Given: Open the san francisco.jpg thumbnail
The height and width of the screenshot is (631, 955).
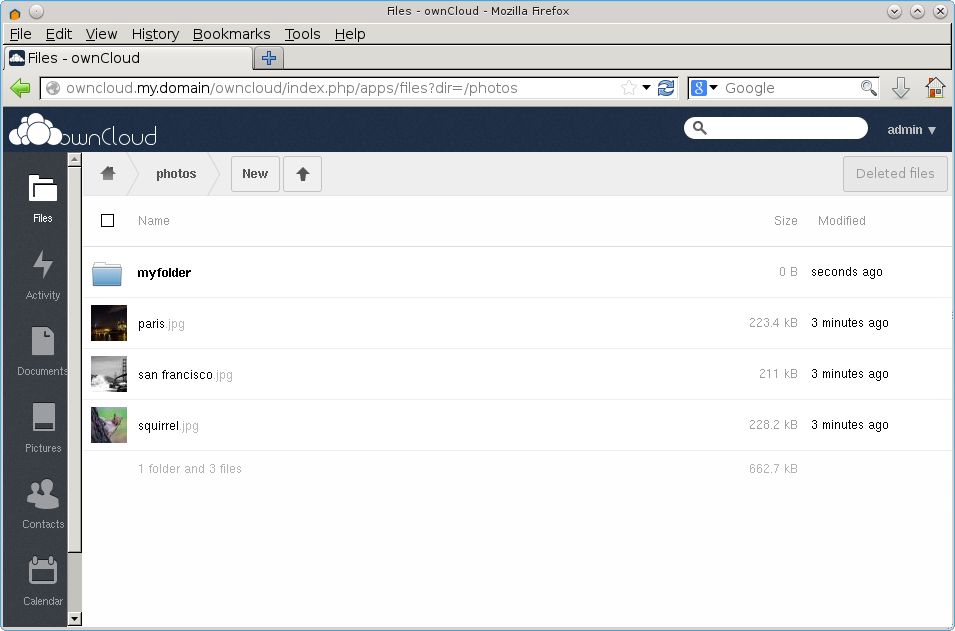Looking at the screenshot, I should point(109,374).
